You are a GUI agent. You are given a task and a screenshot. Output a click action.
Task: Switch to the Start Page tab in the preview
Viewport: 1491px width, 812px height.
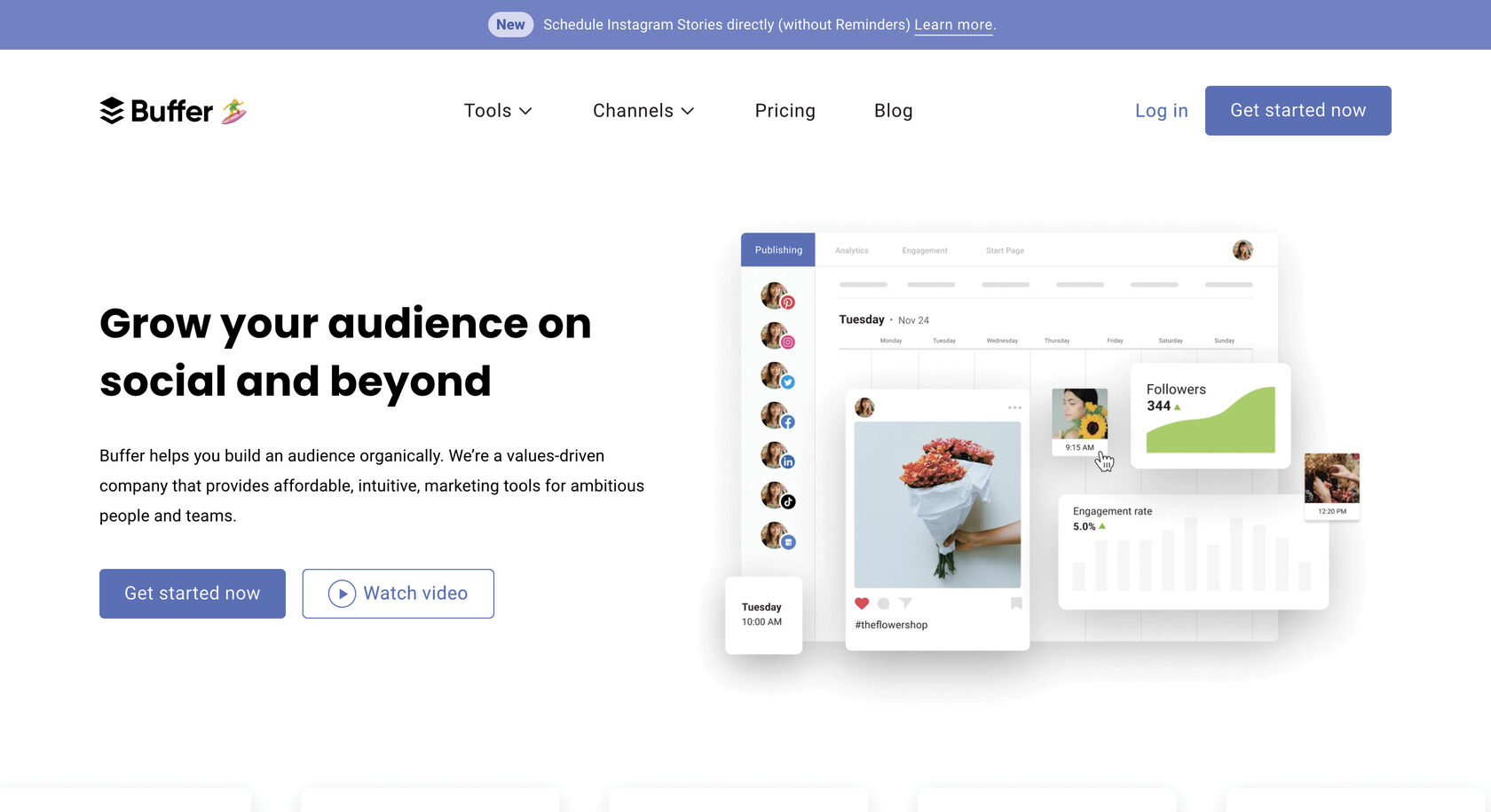point(1005,251)
